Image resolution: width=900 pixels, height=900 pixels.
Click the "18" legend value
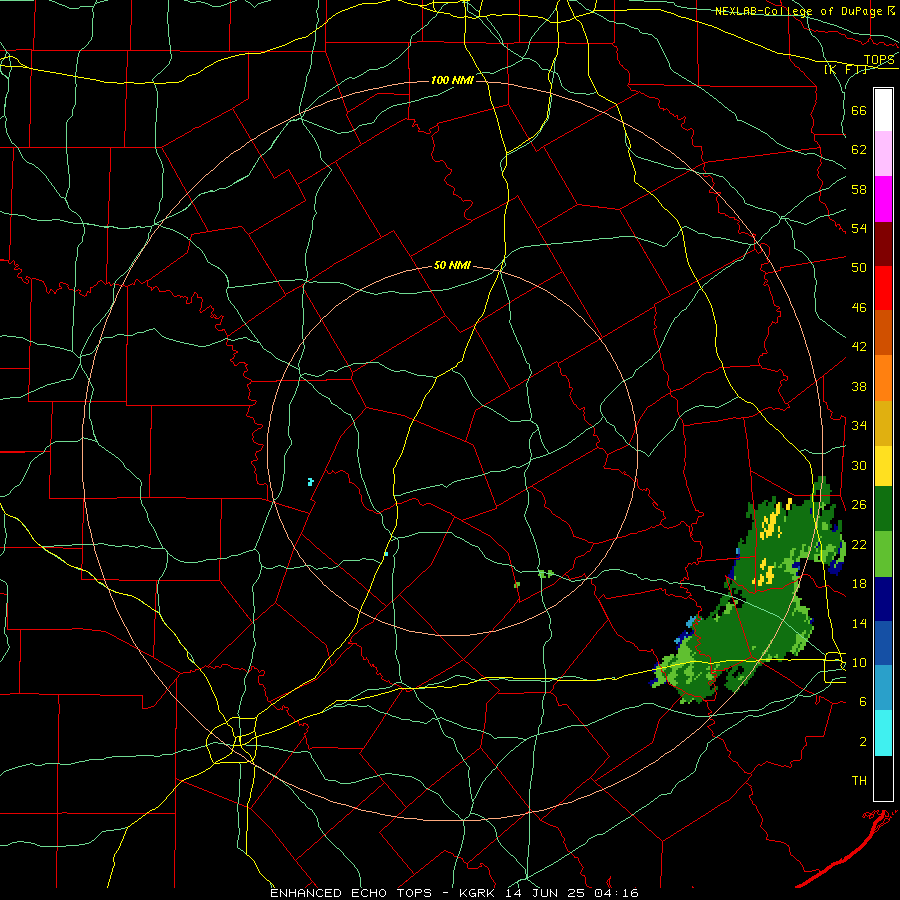(x=859, y=584)
